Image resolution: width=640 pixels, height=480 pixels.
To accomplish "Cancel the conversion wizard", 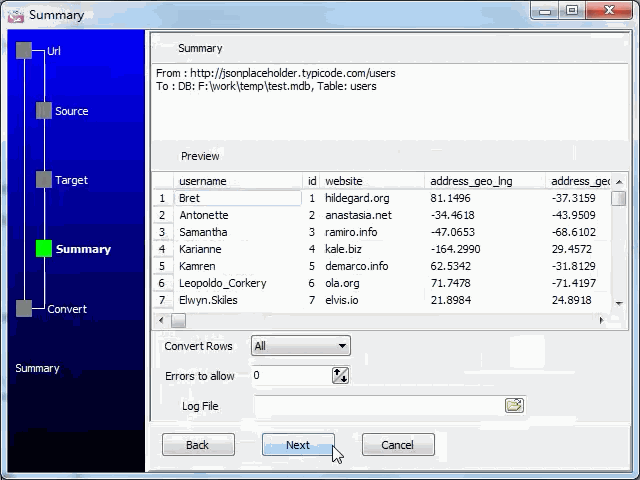I will (398, 445).
